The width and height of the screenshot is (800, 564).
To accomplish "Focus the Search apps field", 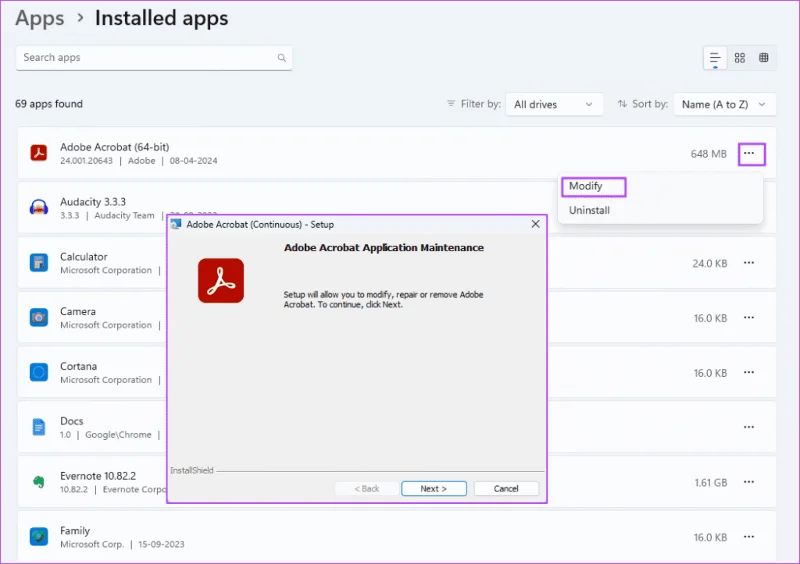I will (x=154, y=58).
